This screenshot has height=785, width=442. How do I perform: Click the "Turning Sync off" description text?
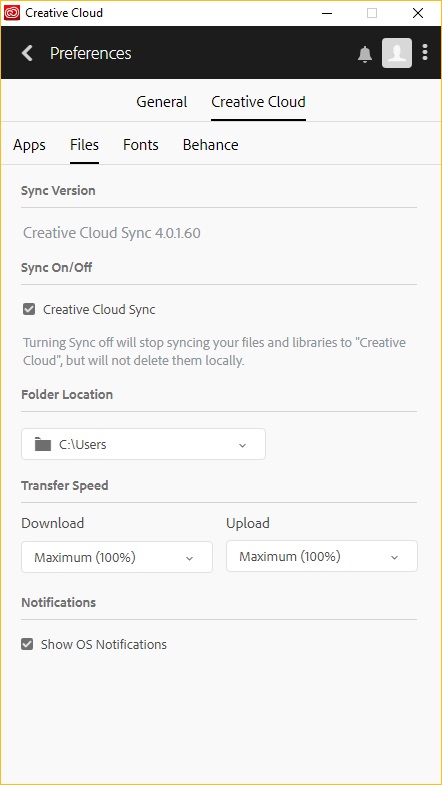tap(214, 351)
